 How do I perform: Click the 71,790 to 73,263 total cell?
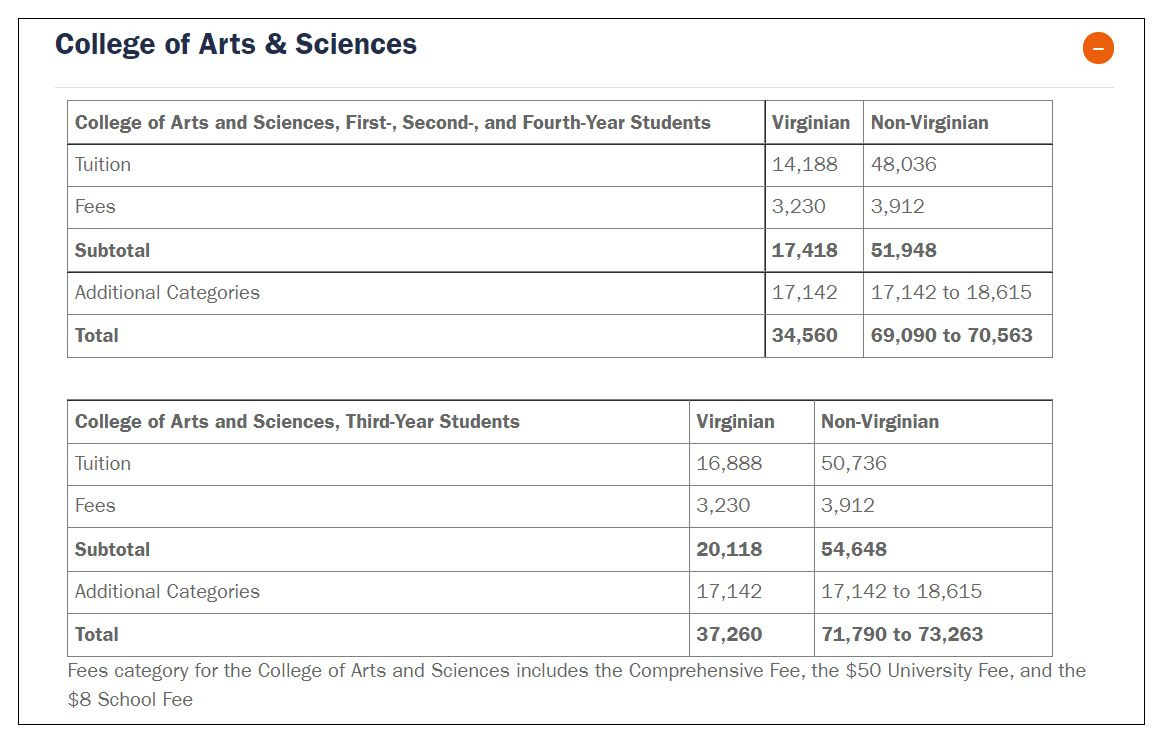(x=902, y=635)
